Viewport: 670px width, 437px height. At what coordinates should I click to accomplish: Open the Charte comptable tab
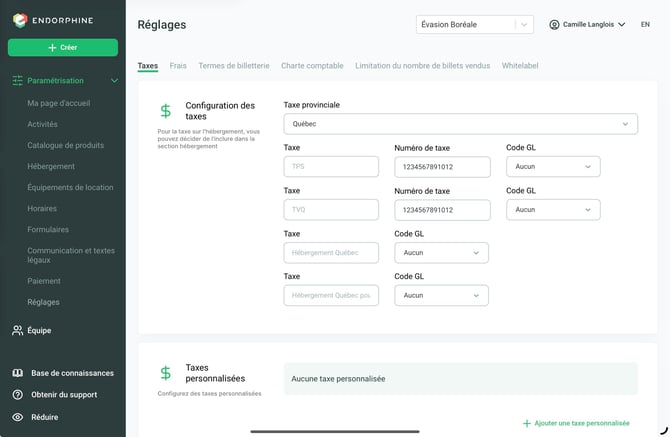[x=312, y=65]
